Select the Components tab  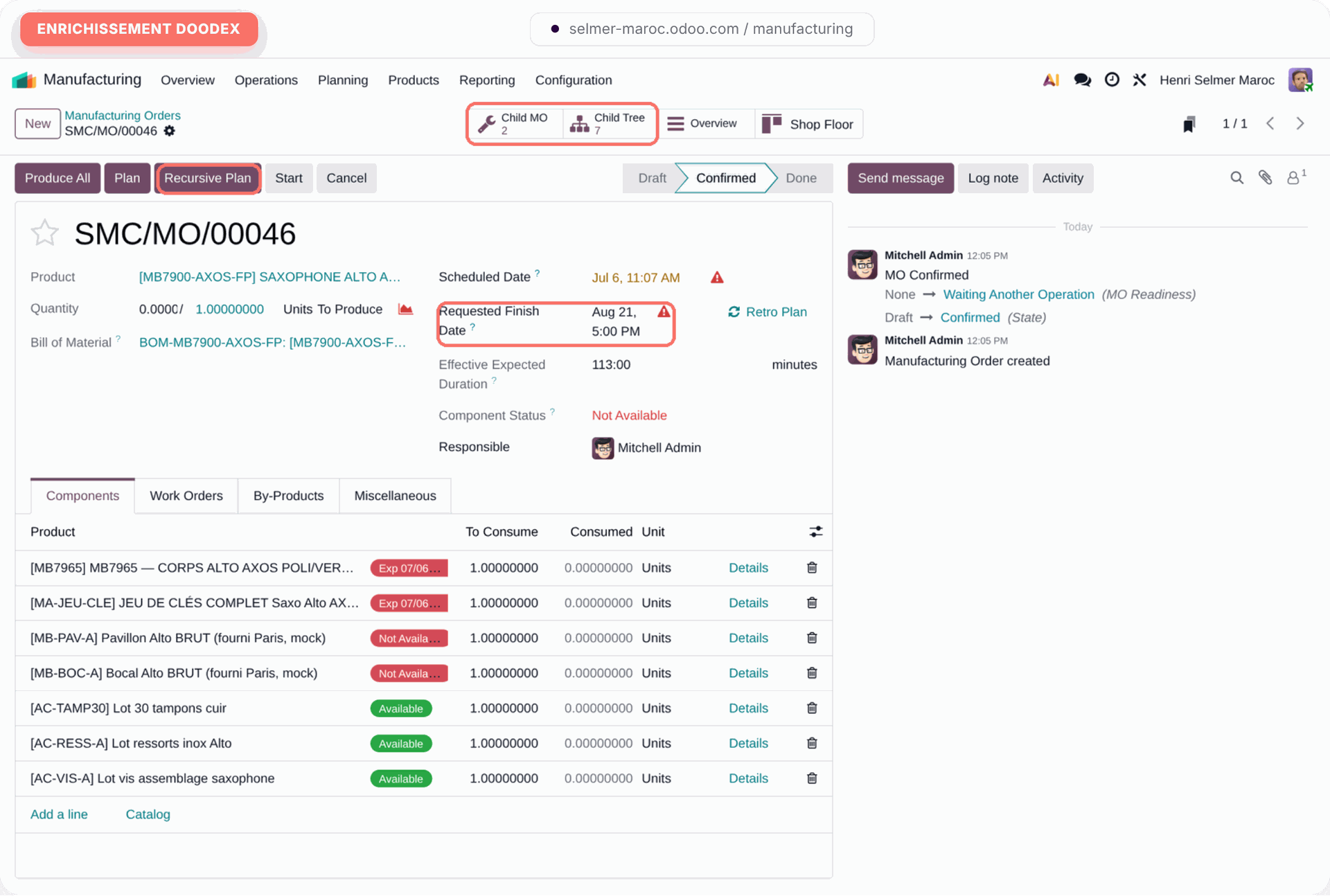pyautogui.click(x=82, y=496)
